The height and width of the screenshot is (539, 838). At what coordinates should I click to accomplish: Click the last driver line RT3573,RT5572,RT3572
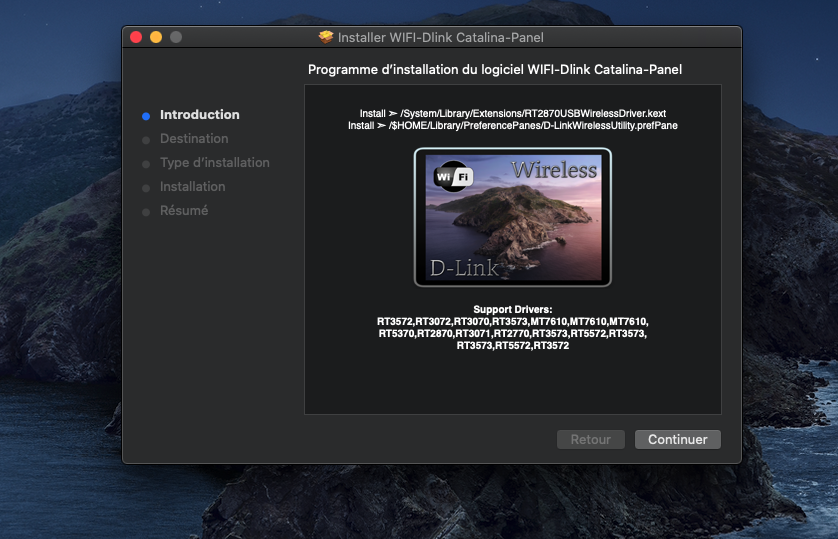click(513, 346)
